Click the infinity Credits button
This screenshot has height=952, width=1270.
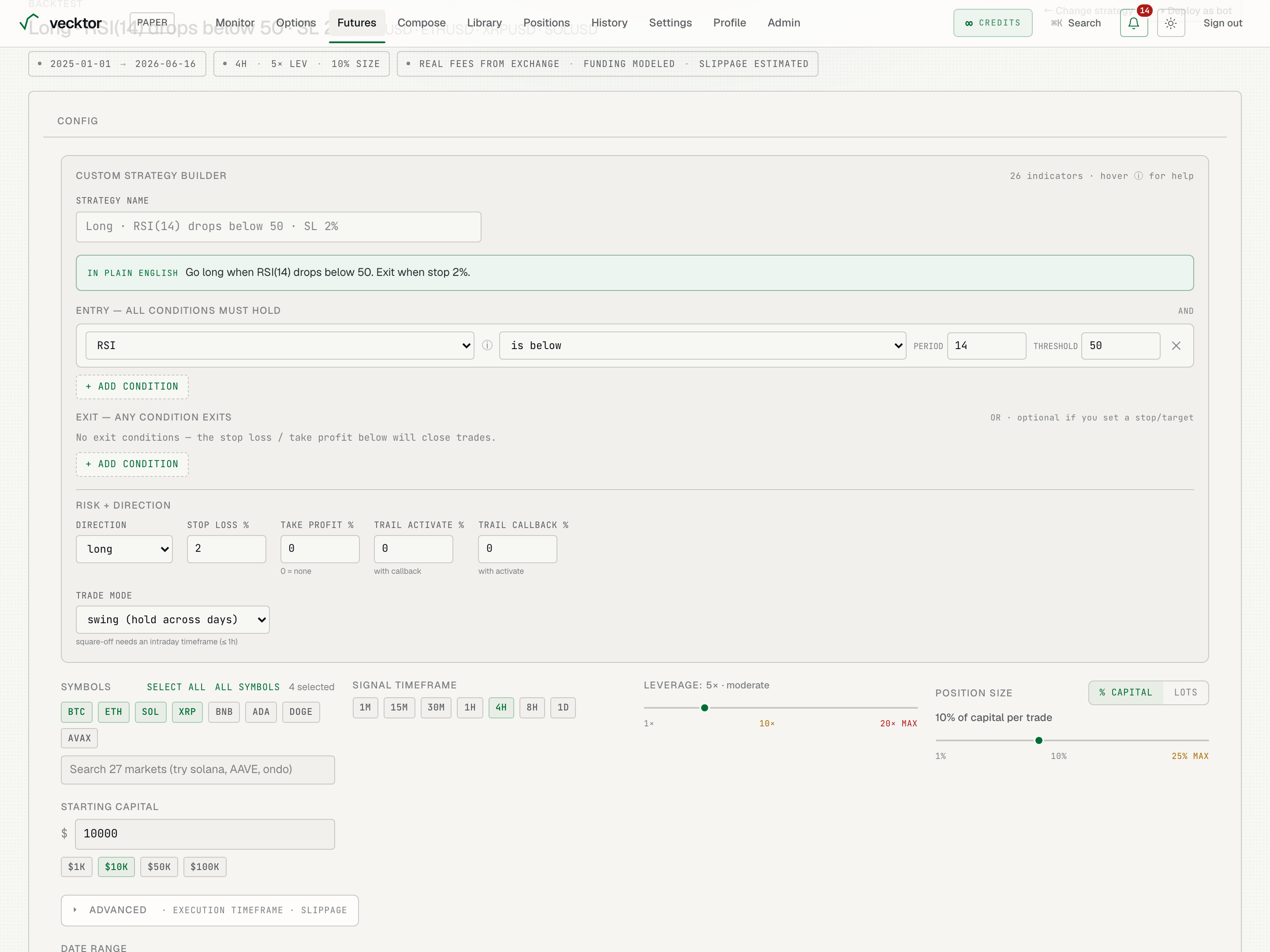[x=993, y=23]
